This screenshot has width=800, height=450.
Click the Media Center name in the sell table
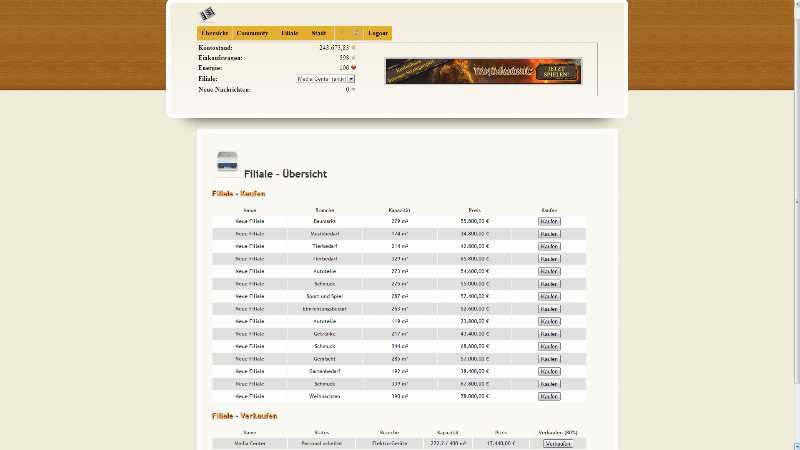click(x=249, y=444)
